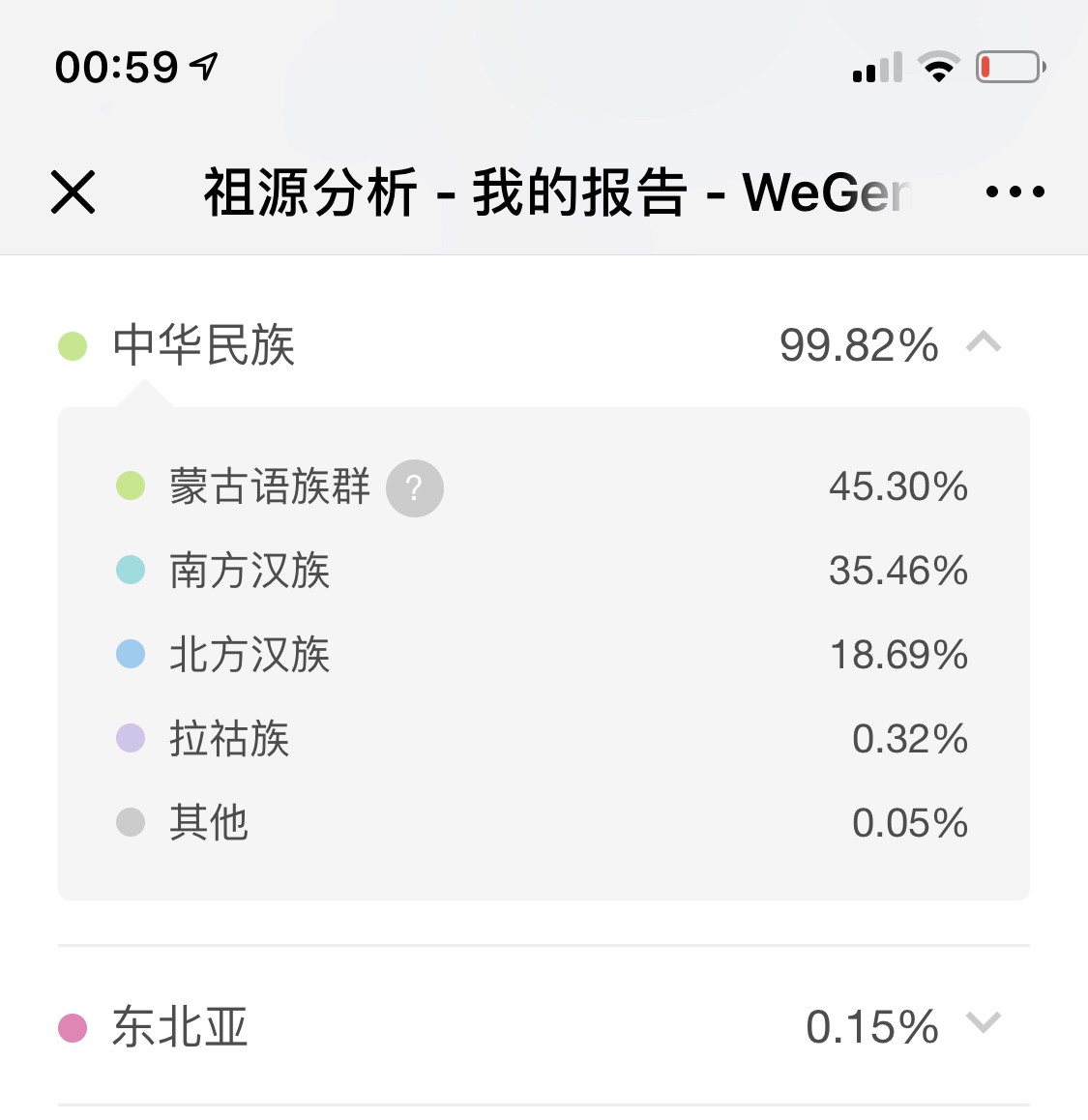Close the 祖源分析 page with X
Image resolution: width=1088 pixels, height=1120 pixels.
point(73,192)
